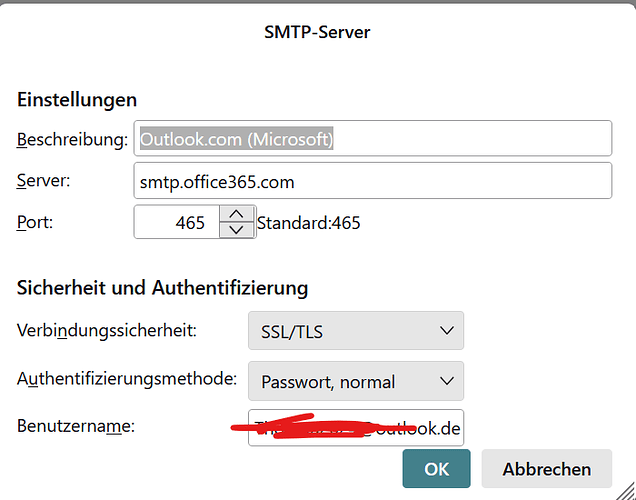The width and height of the screenshot is (636, 500).
Task: Click the Authentifizierungsmethode label
Action: click(127, 379)
